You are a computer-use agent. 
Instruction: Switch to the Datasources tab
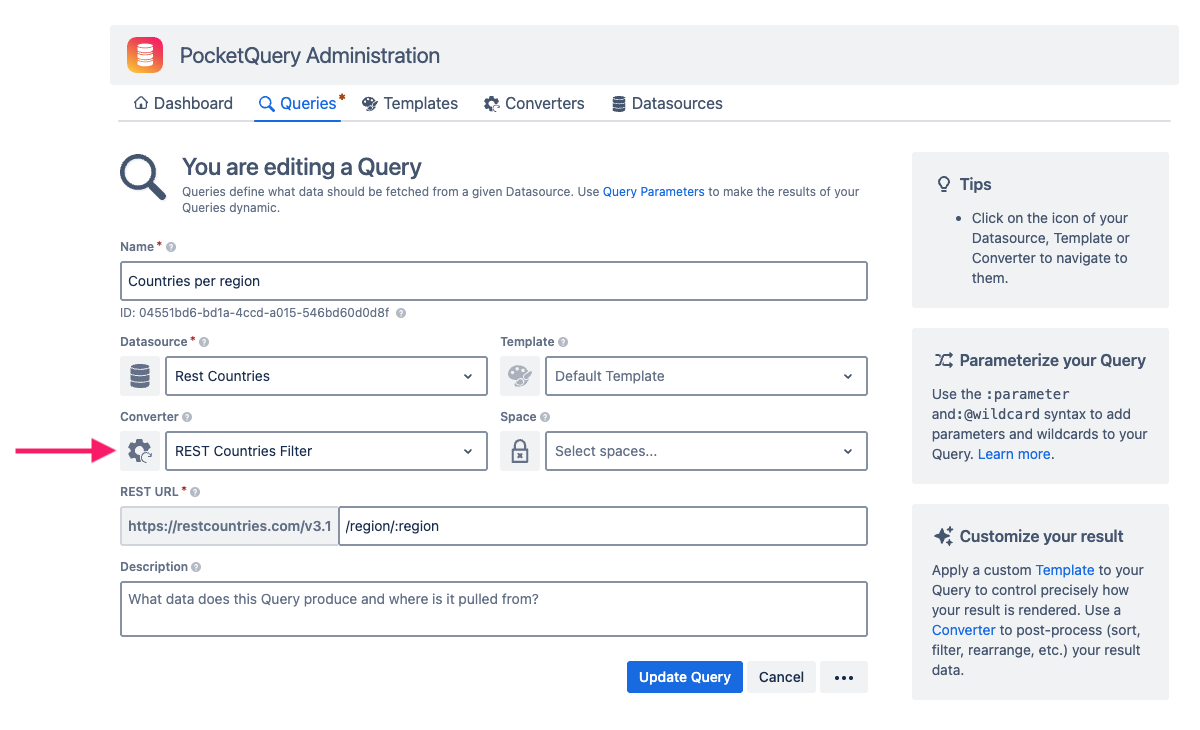pyautogui.click(x=667, y=103)
